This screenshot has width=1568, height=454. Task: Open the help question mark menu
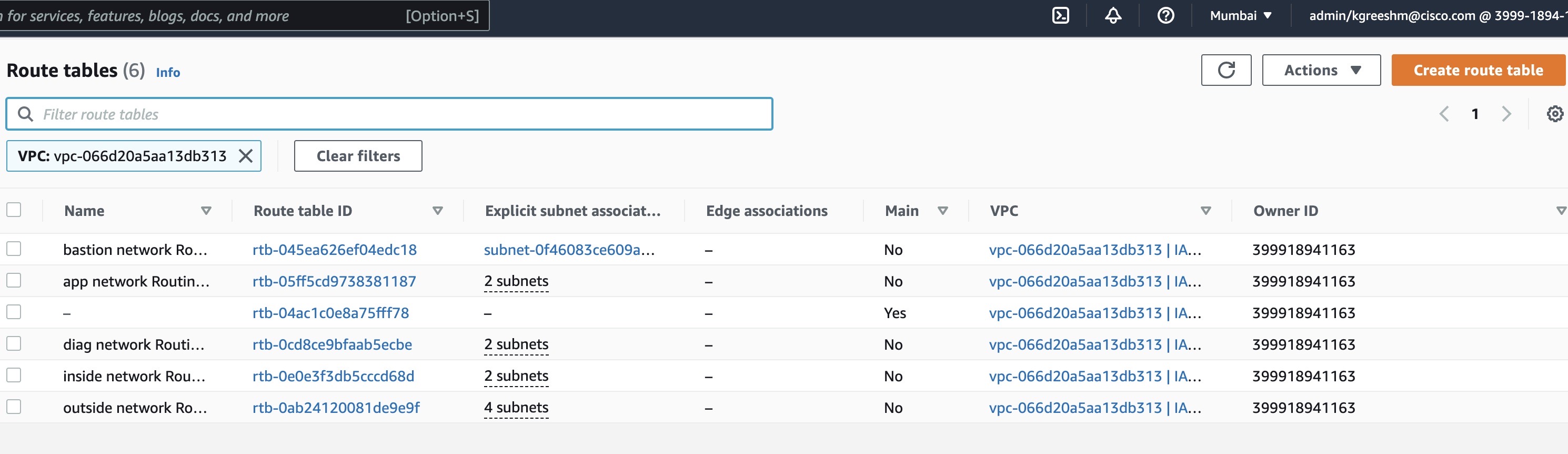(x=1165, y=15)
